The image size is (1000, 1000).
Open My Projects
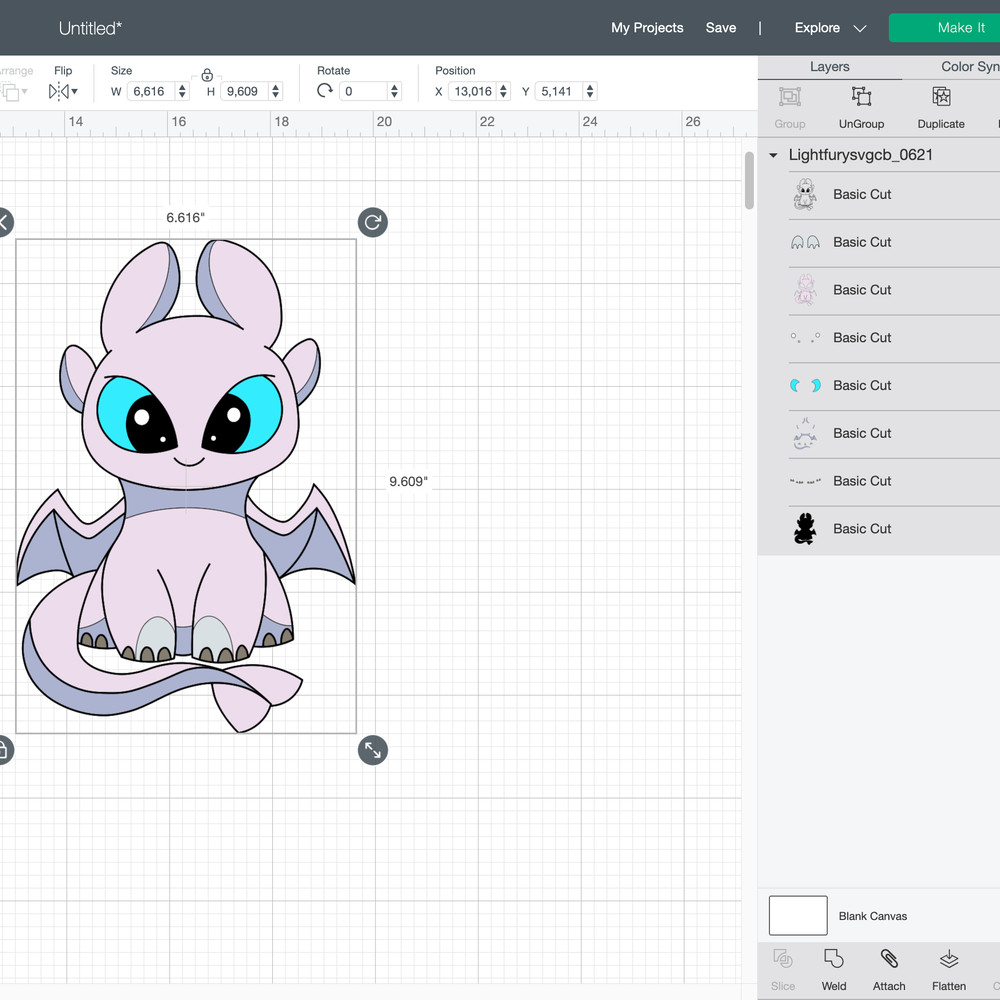pyautogui.click(x=647, y=28)
